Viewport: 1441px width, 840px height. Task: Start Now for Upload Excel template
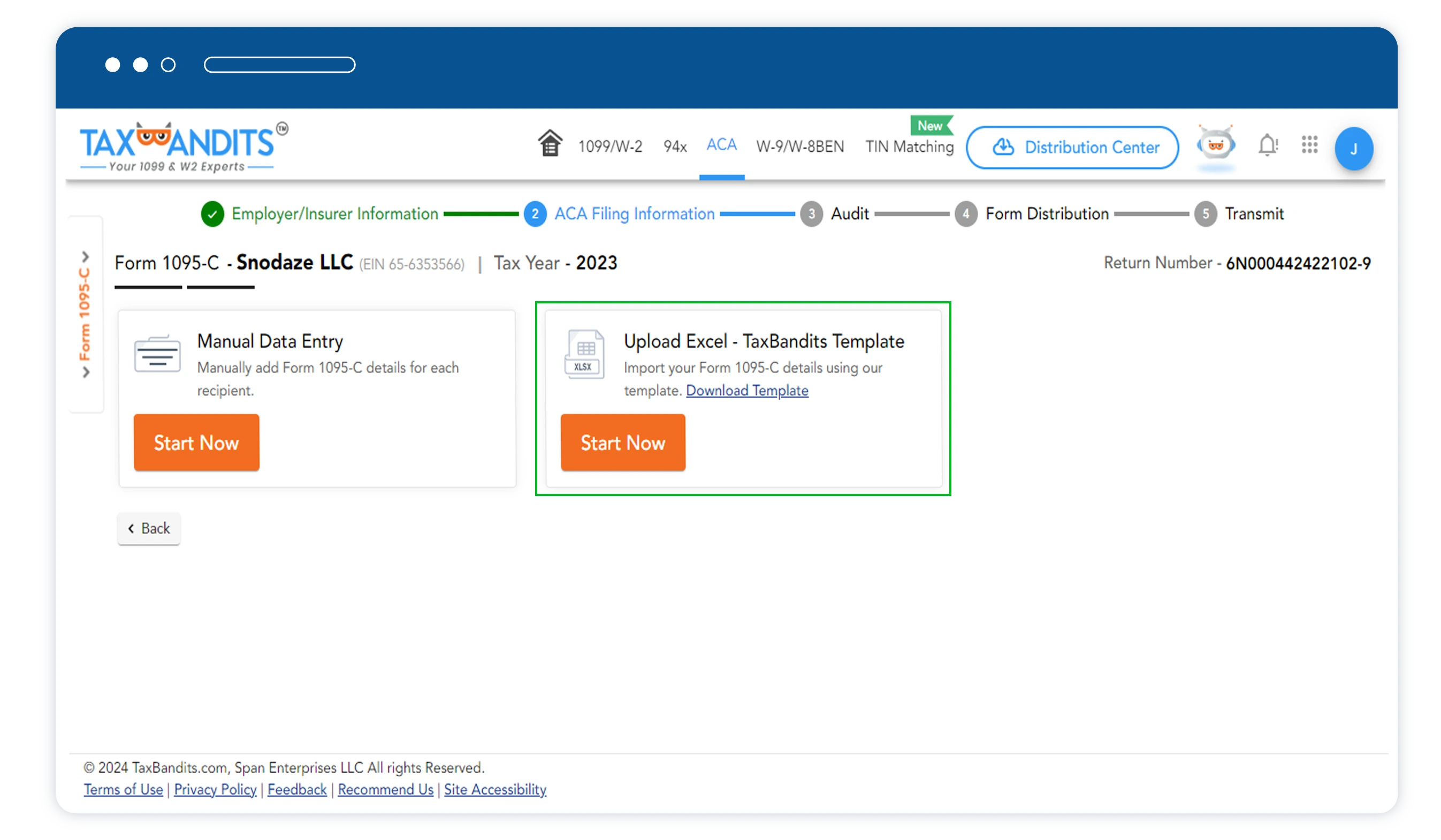click(623, 442)
